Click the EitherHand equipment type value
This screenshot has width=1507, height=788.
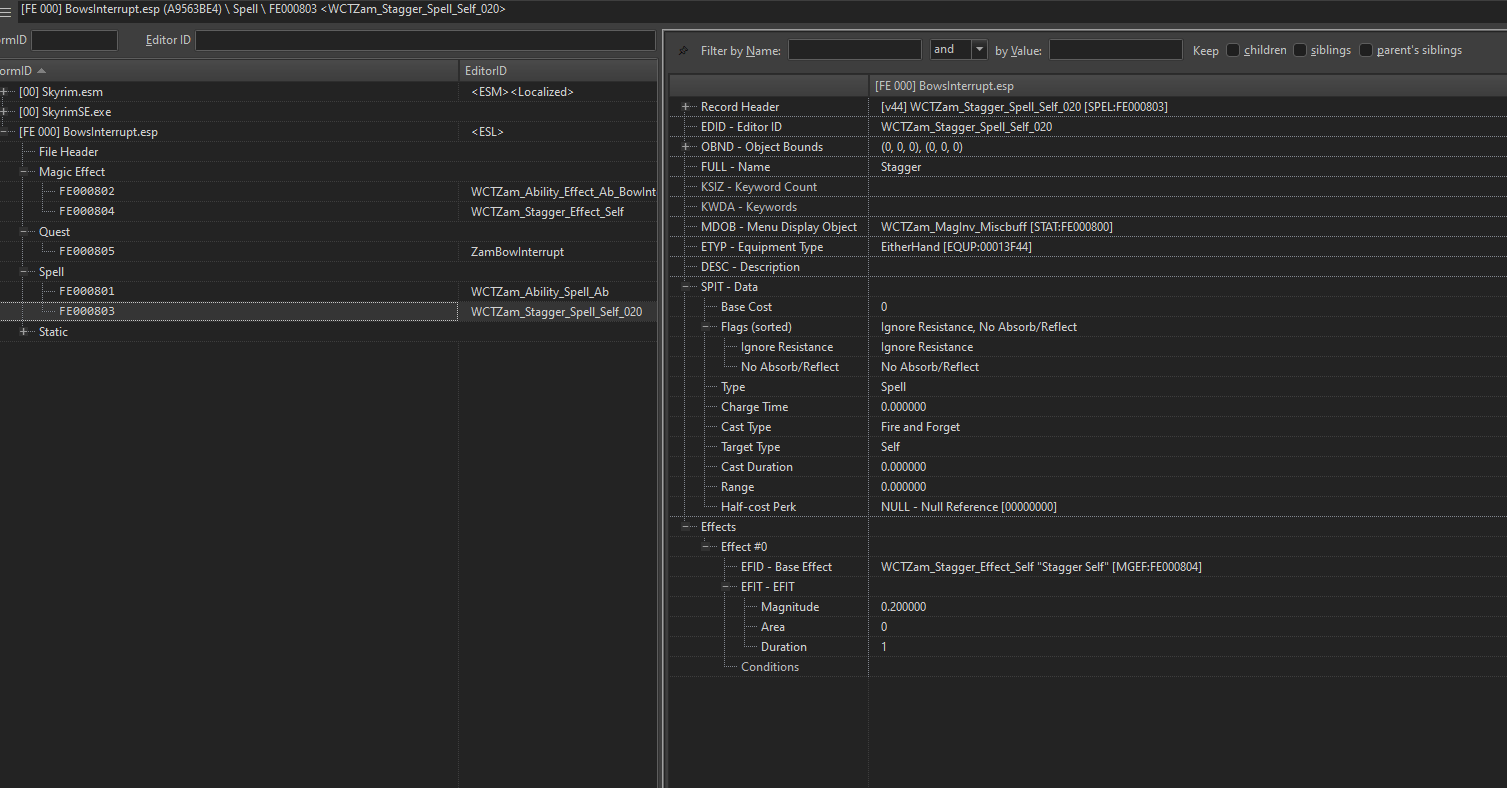[956, 247]
